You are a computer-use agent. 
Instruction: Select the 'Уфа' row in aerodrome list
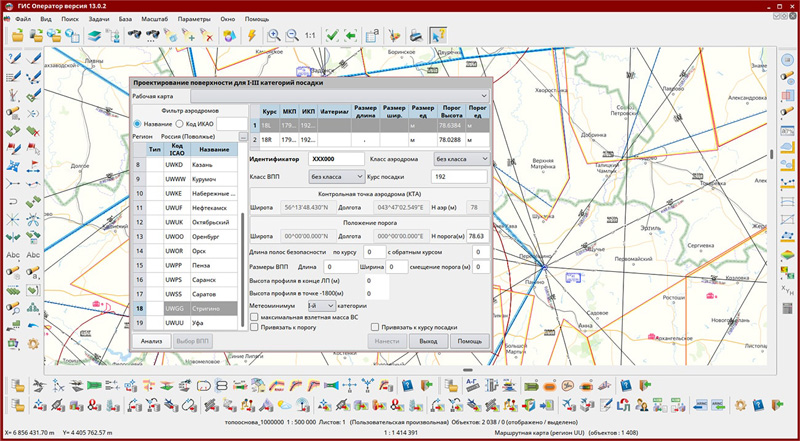coord(185,323)
